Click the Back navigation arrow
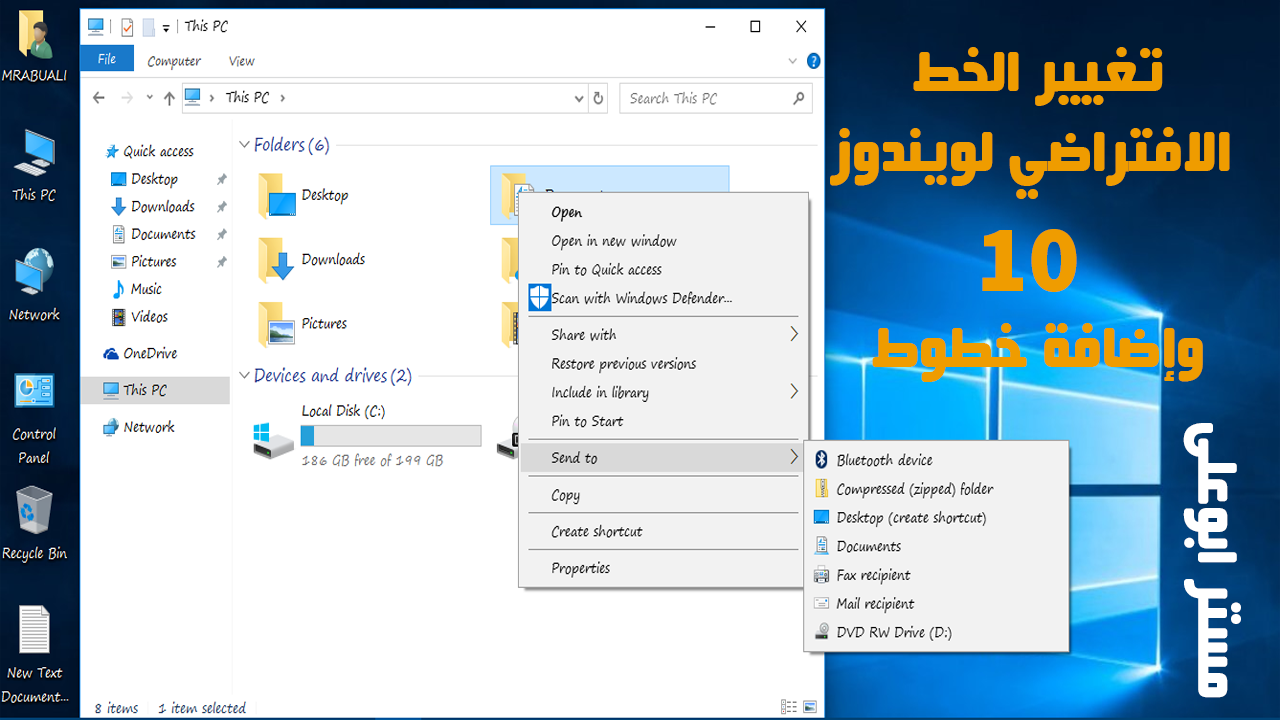 coord(98,98)
